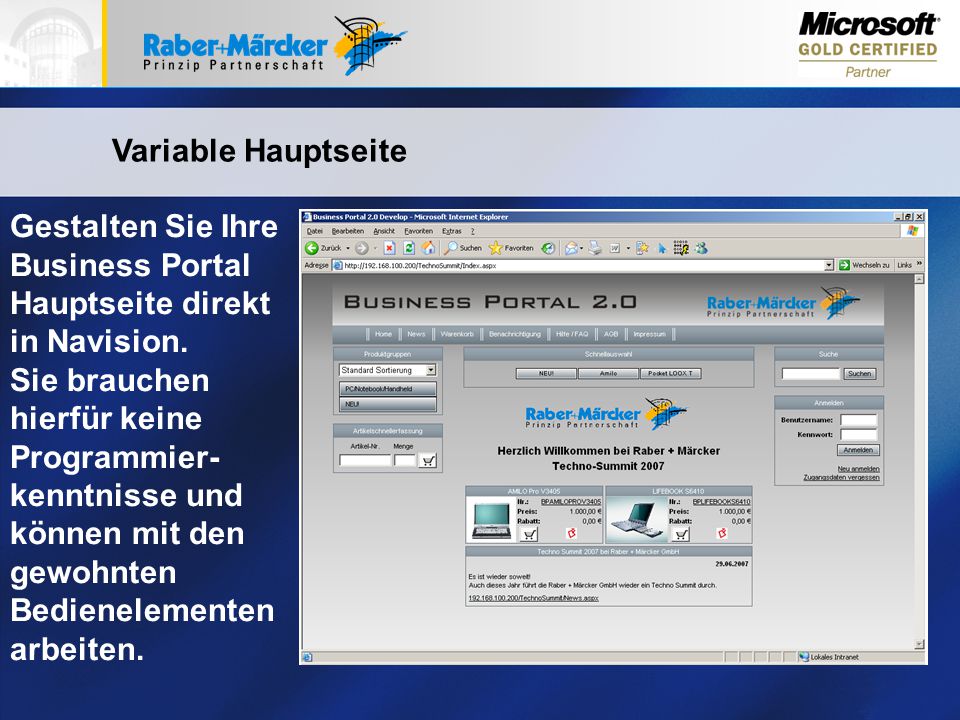This screenshot has height=720, width=960.
Task: Click the discuss icon next to Word dropdown
Action: tap(642, 248)
